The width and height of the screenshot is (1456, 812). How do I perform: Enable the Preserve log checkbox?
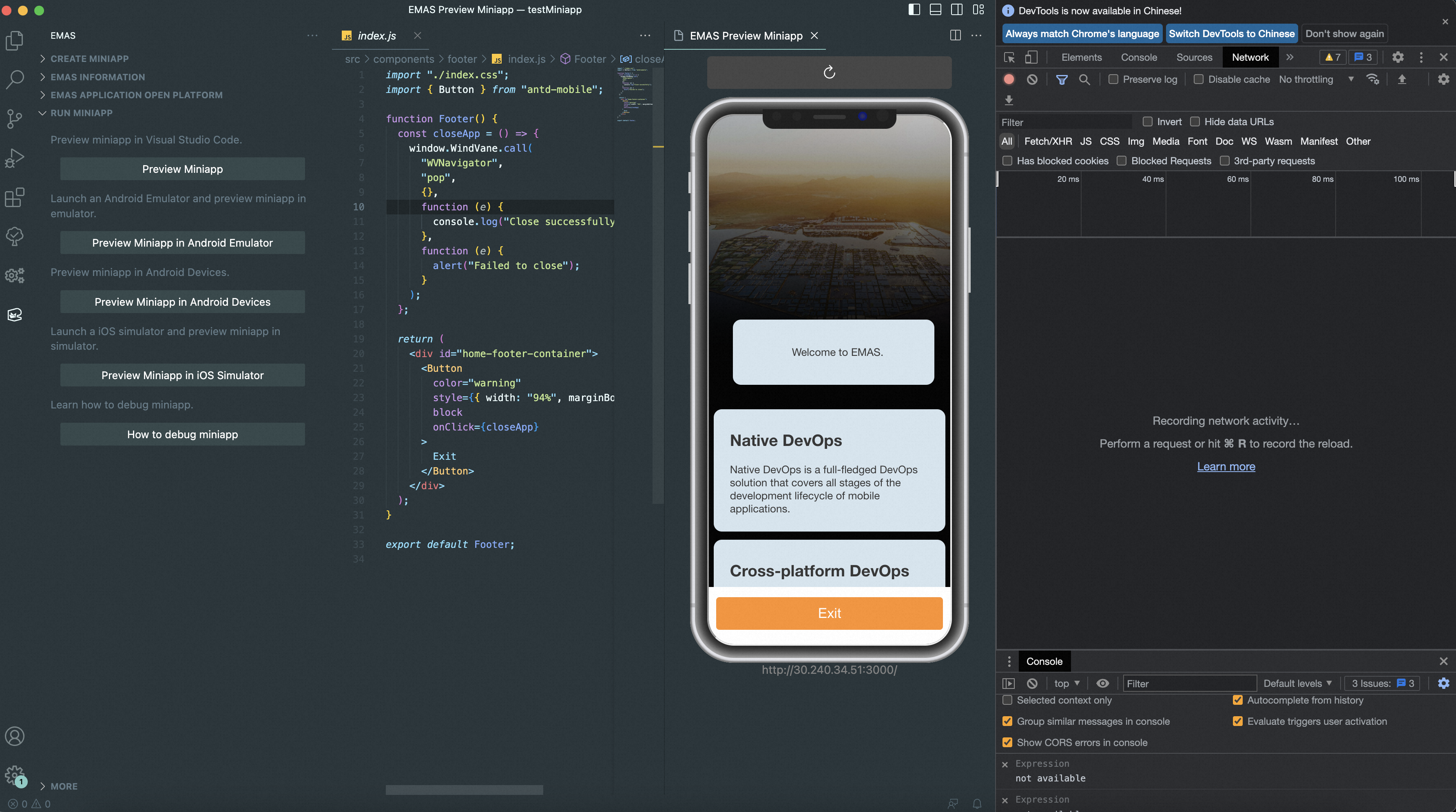tap(1113, 79)
